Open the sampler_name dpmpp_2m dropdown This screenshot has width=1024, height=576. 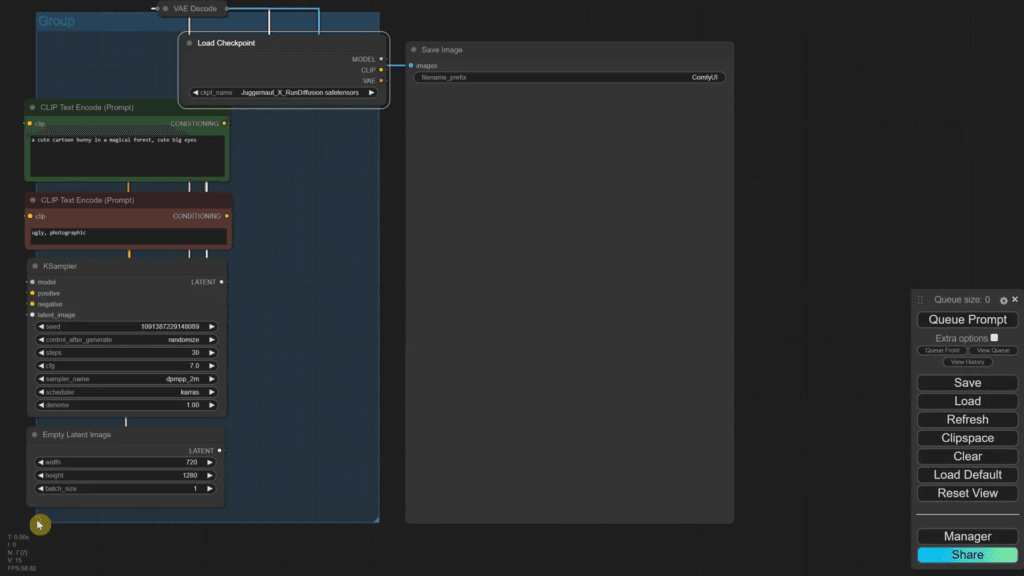pos(126,379)
